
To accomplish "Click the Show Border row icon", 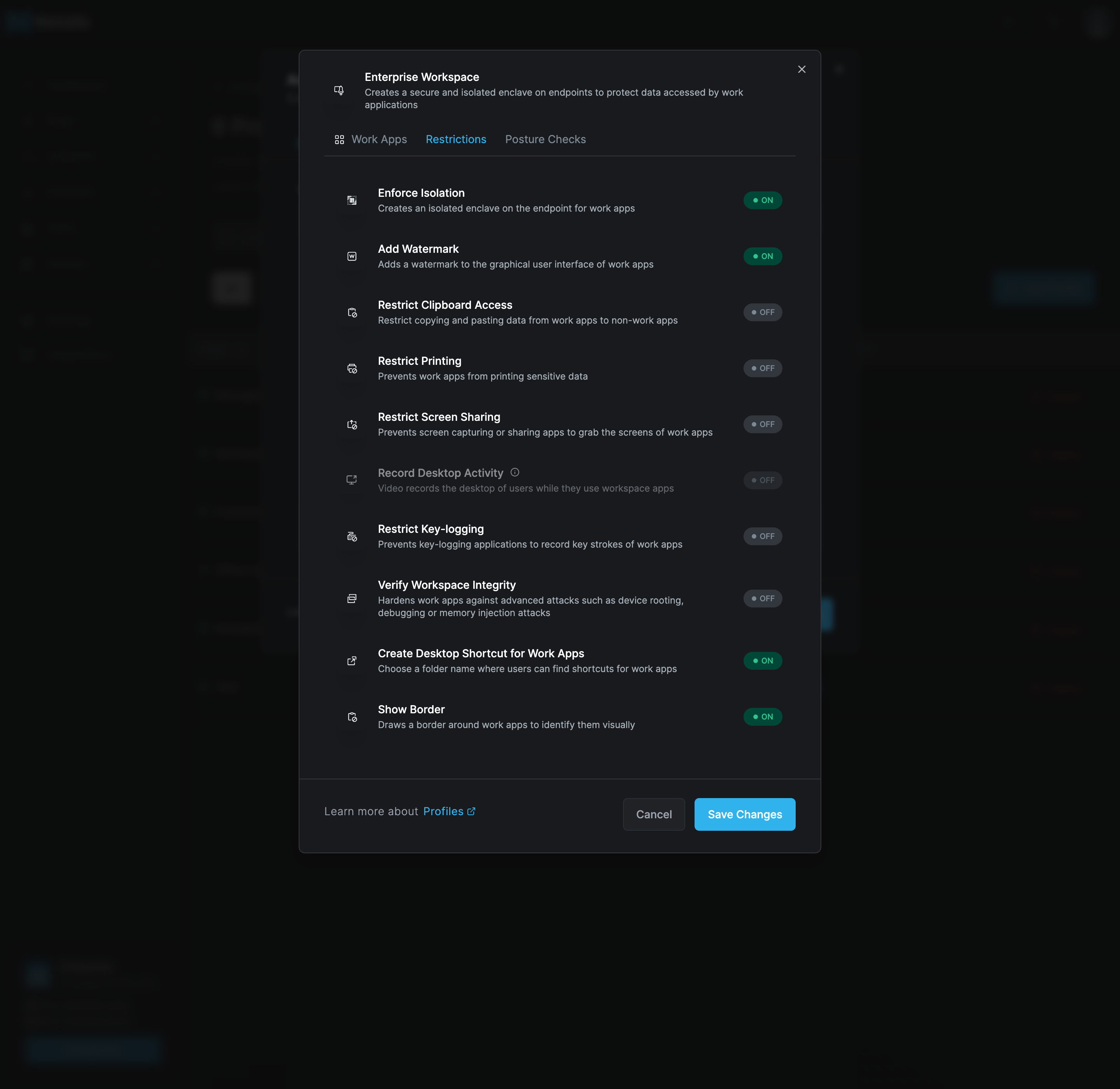I will [x=352, y=717].
